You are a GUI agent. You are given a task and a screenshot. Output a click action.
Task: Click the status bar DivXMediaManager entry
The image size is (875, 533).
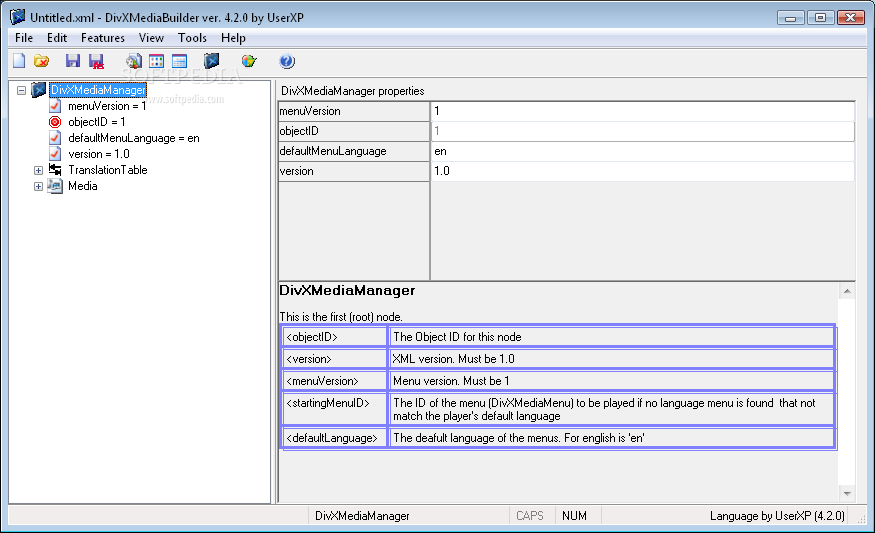pos(362,516)
